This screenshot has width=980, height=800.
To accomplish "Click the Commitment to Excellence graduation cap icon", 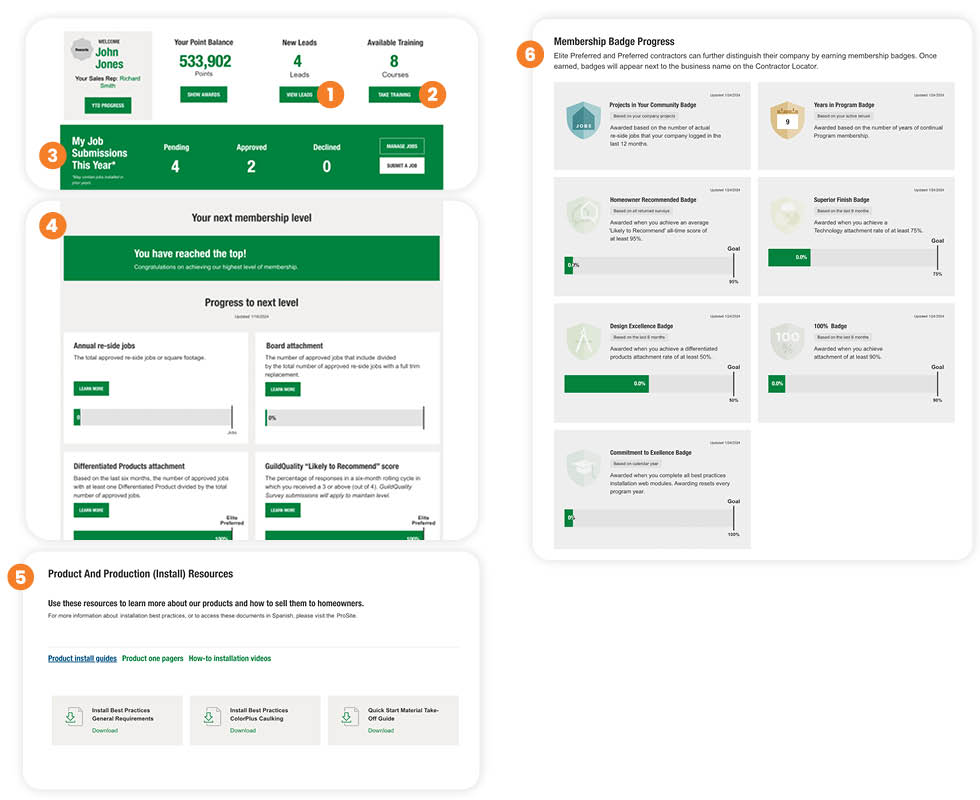I will (580, 468).
